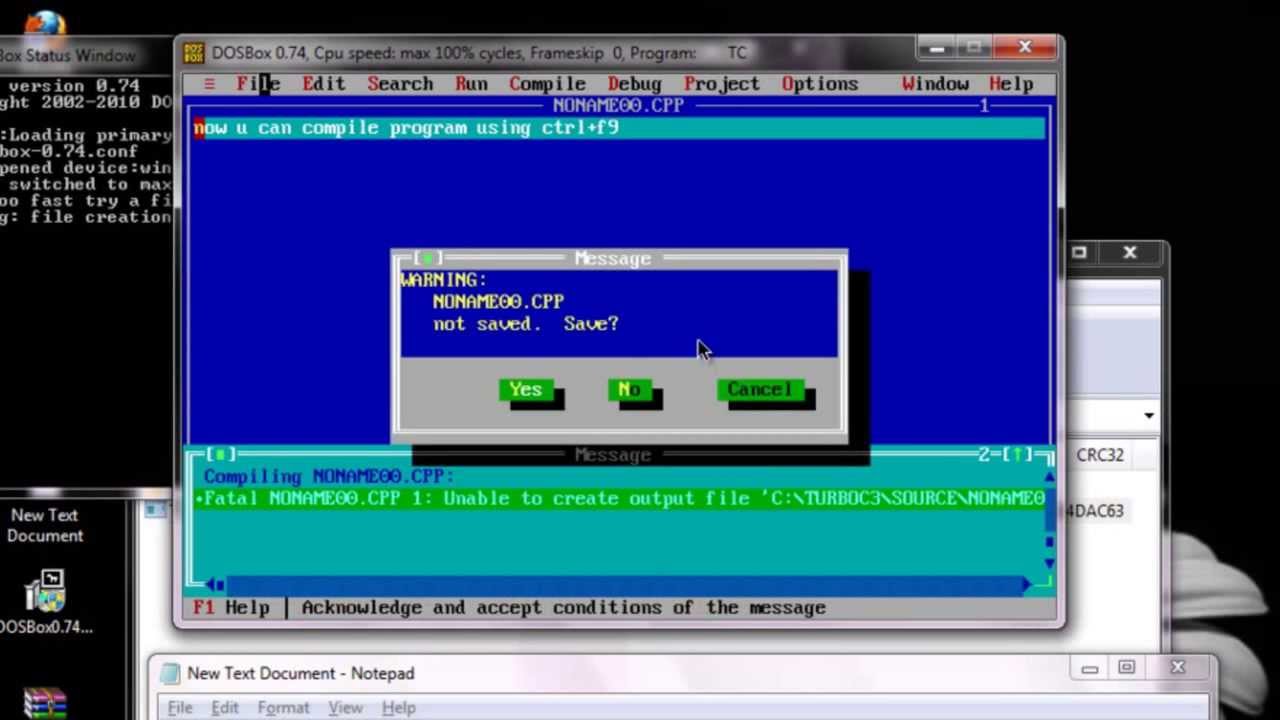
Task: Open the File menu in Notepad
Action: click(x=180, y=707)
